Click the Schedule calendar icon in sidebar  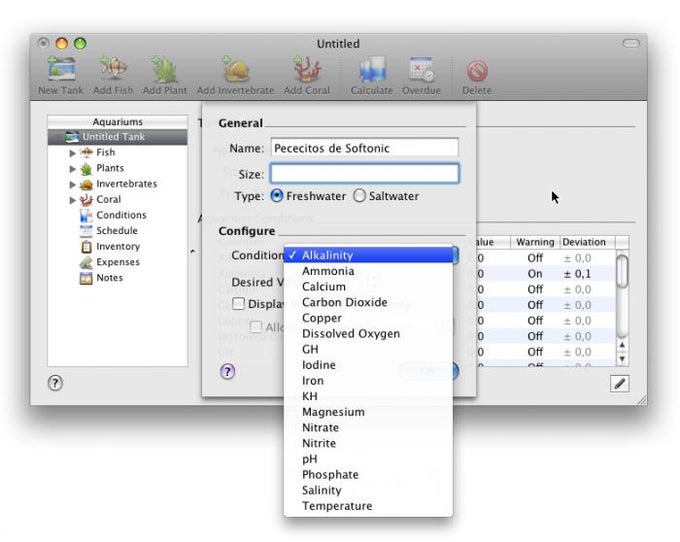(86, 231)
